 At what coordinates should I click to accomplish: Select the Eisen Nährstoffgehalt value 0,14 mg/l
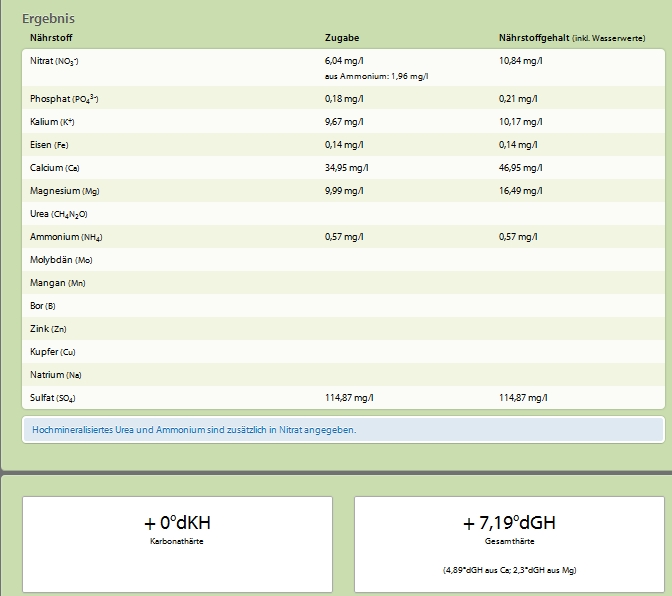tap(518, 145)
